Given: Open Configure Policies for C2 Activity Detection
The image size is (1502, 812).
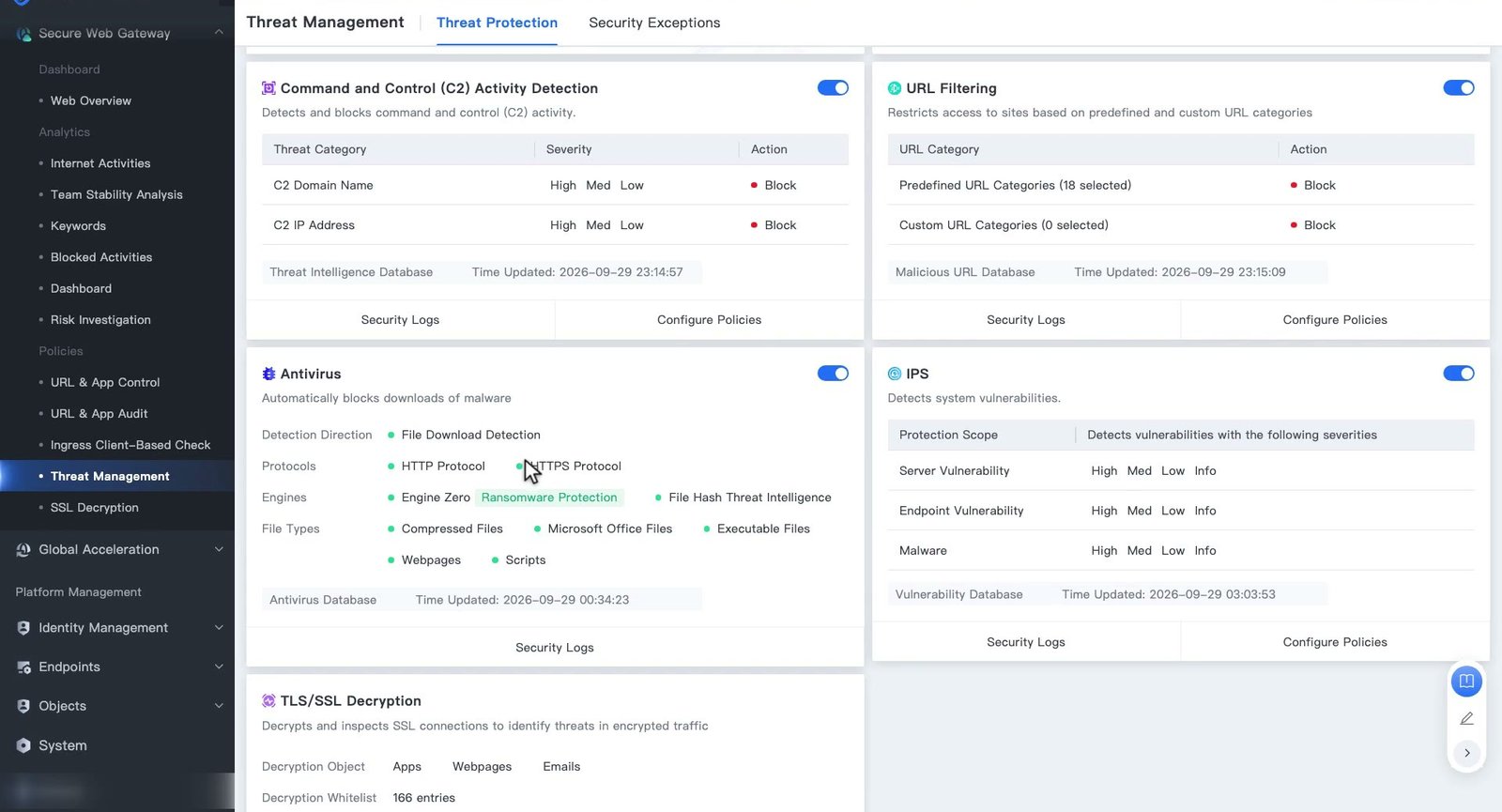Looking at the screenshot, I should point(710,320).
